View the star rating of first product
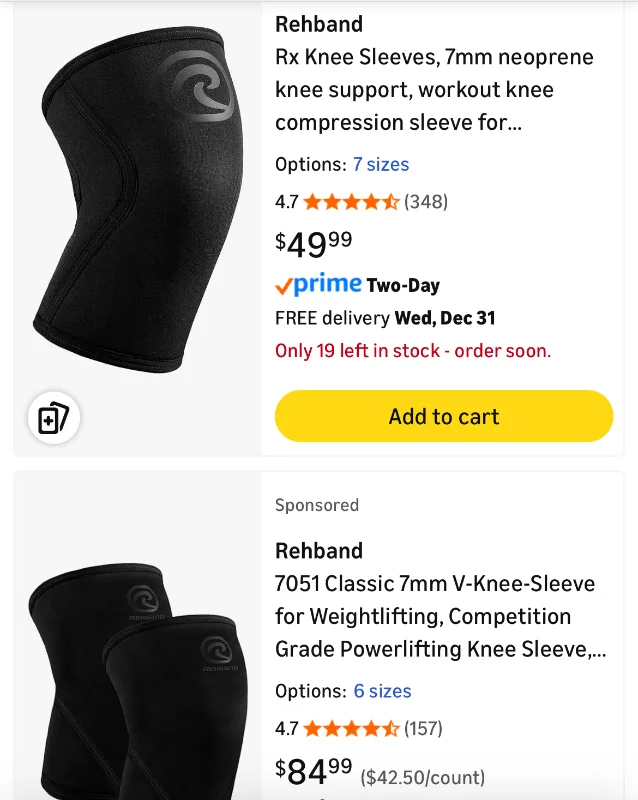The height and width of the screenshot is (800, 638). point(351,202)
